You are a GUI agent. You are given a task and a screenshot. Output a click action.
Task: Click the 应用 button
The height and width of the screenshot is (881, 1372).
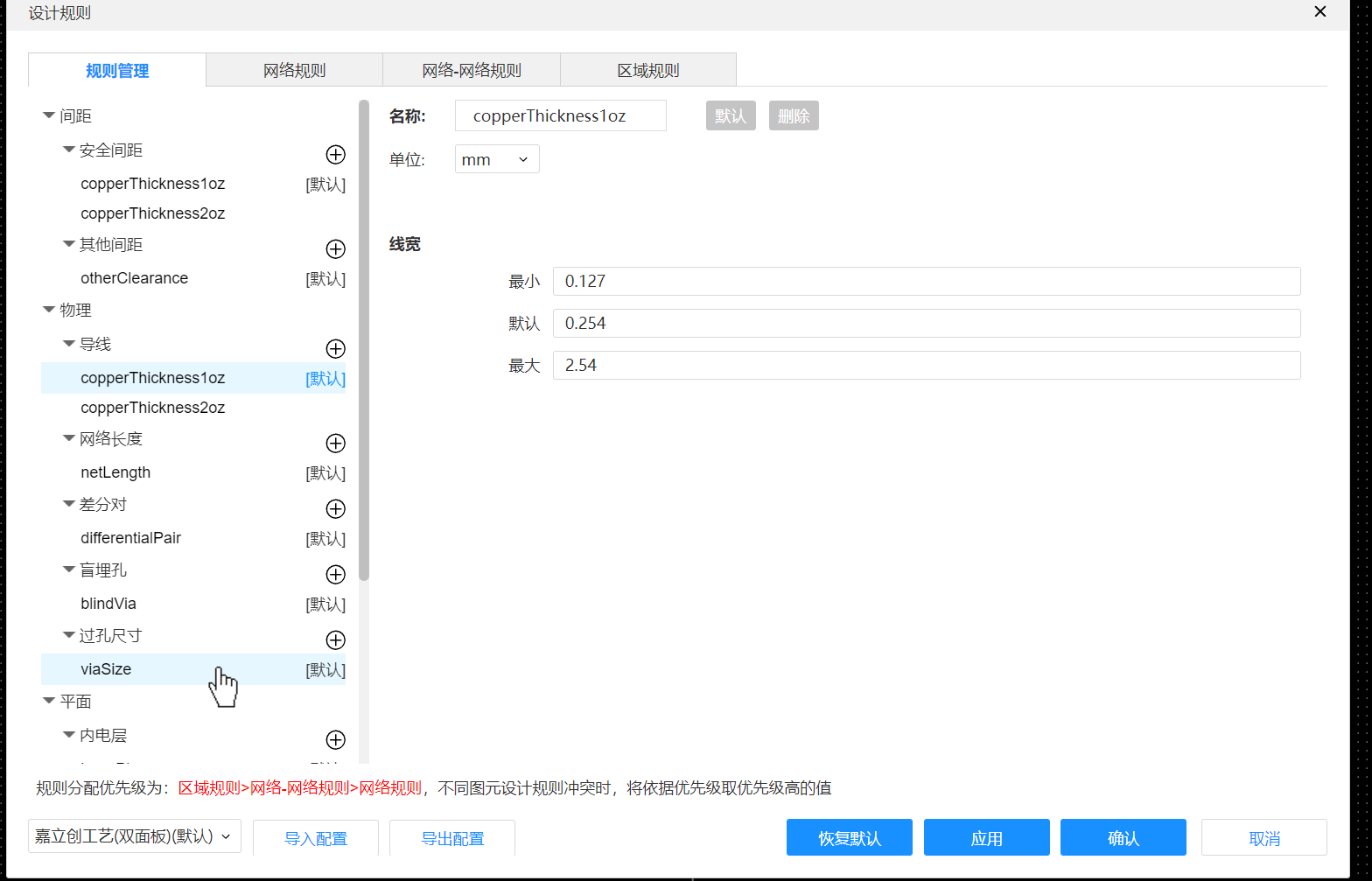[x=986, y=838]
